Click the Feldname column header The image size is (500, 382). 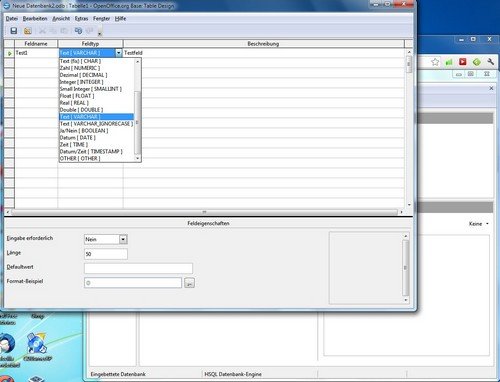(x=36, y=44)
